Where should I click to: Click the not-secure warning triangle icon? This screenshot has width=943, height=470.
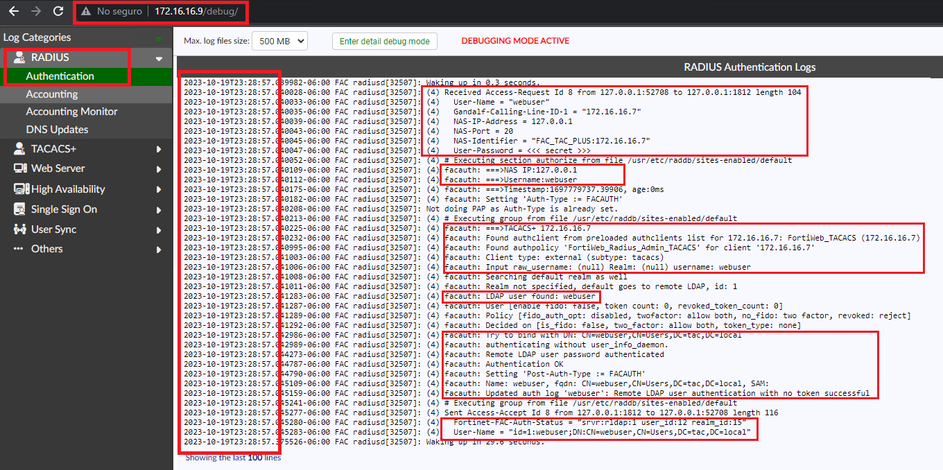pos(86,11)
